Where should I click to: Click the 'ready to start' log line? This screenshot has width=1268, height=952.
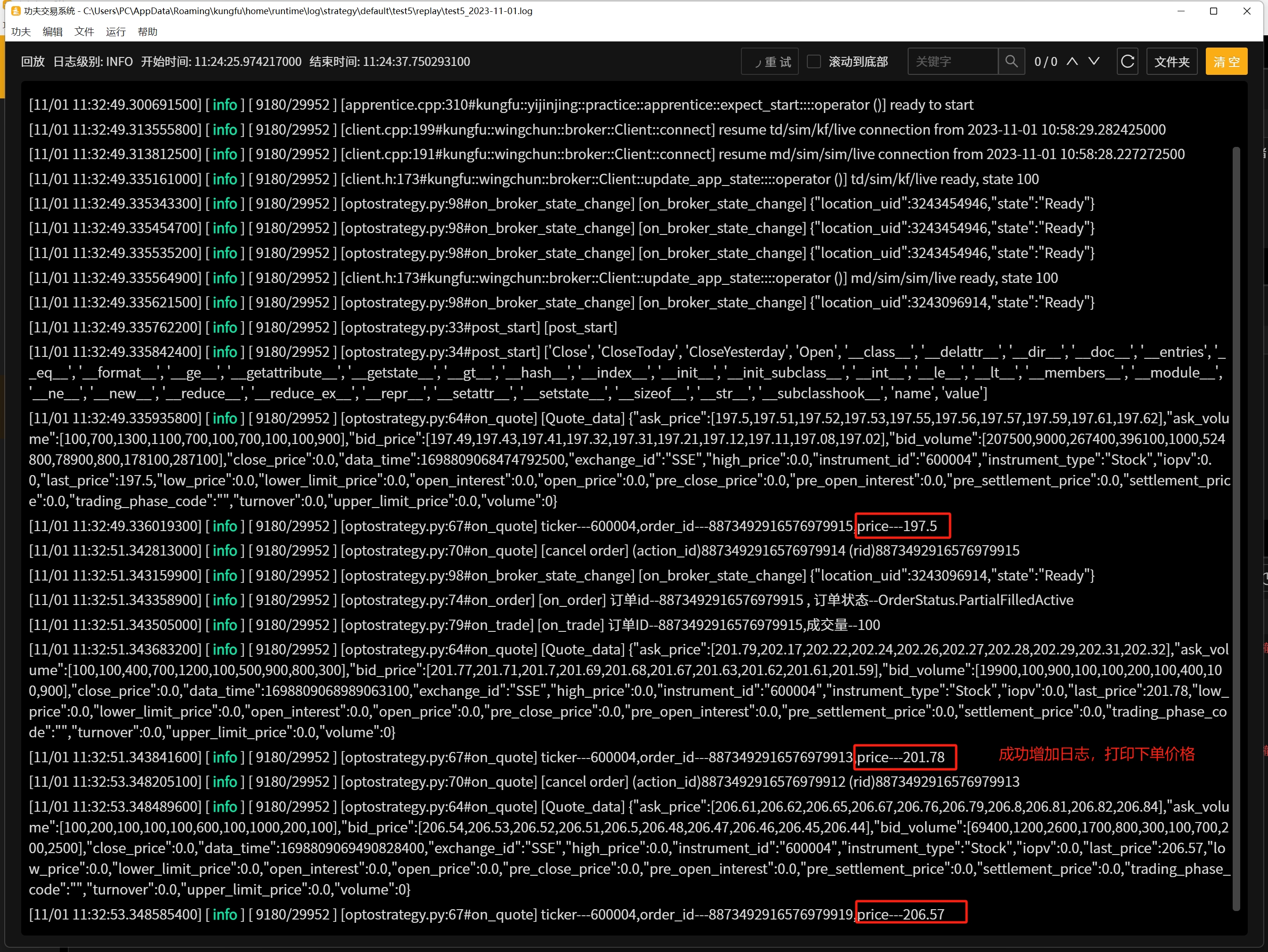click(501, 105)
